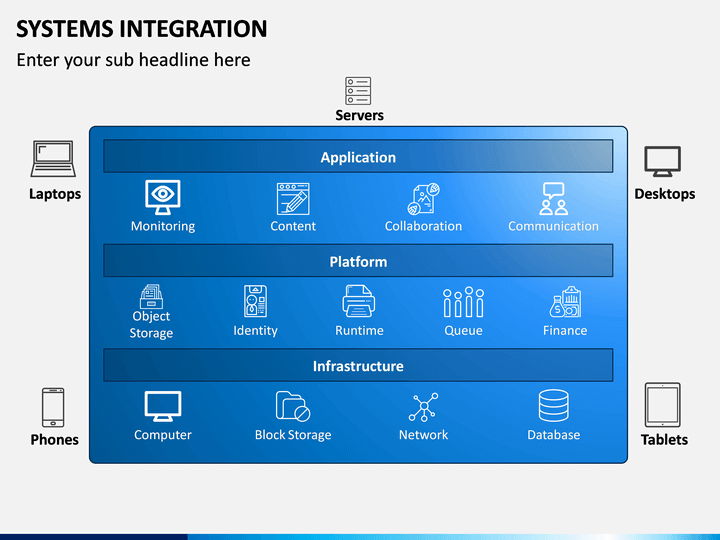
Task: Click the Collaboration label
Action: tap(423, 226)
